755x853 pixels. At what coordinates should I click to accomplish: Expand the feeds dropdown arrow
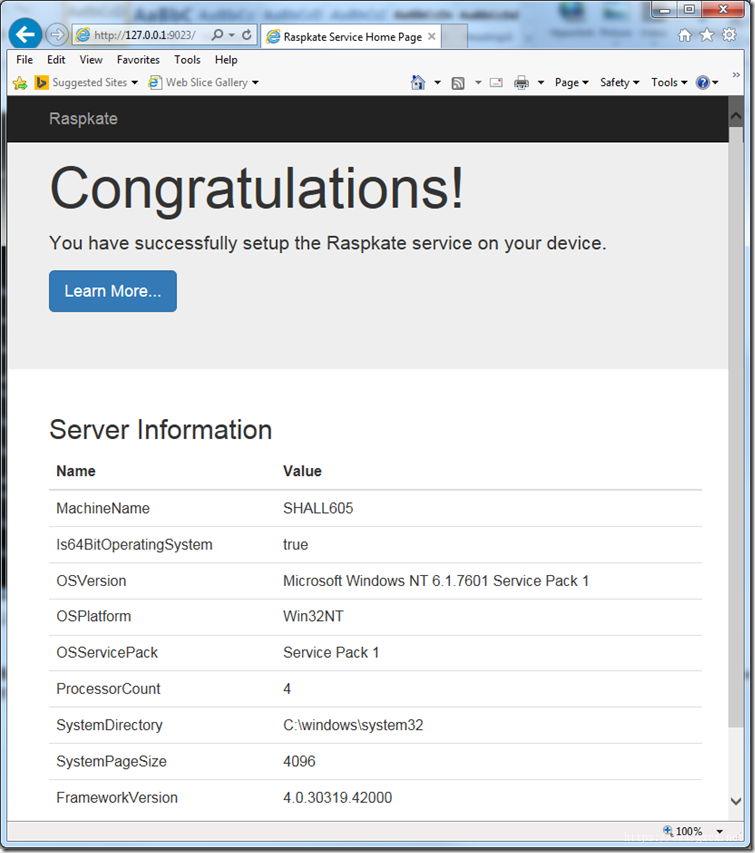(x=478, y=83)
